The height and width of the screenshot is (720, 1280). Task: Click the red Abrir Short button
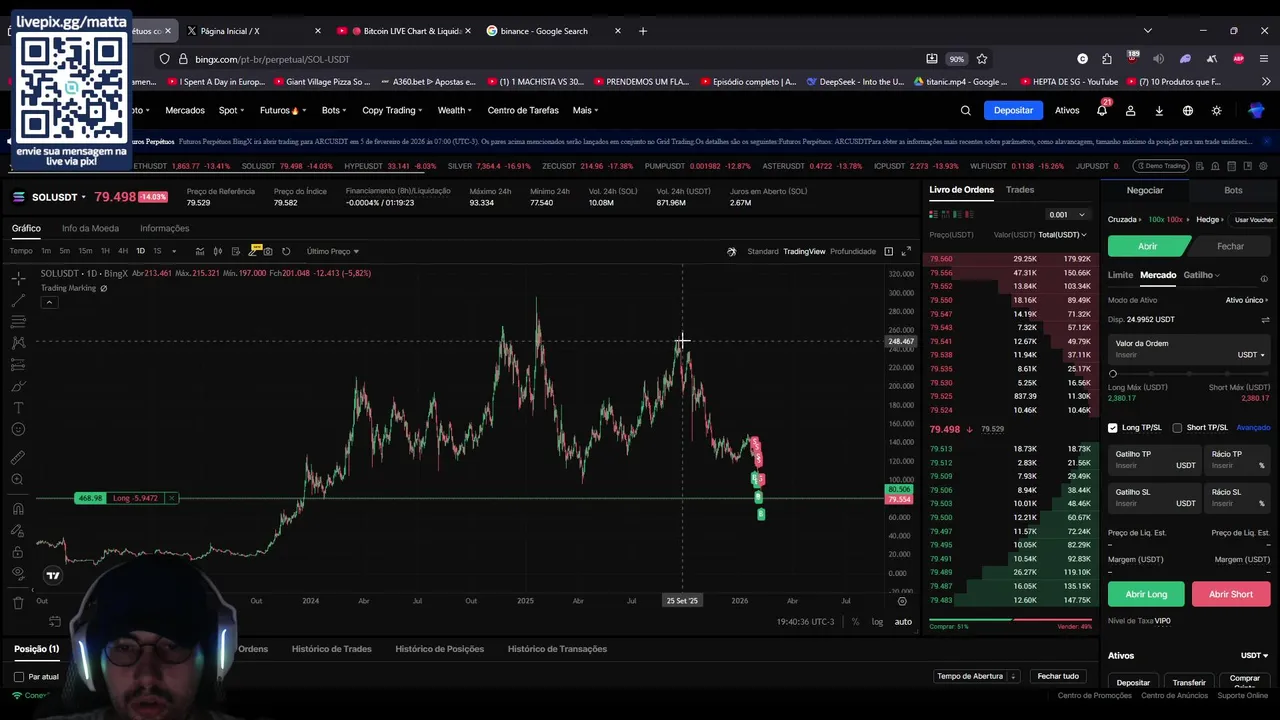click(x=1230, y=594)
